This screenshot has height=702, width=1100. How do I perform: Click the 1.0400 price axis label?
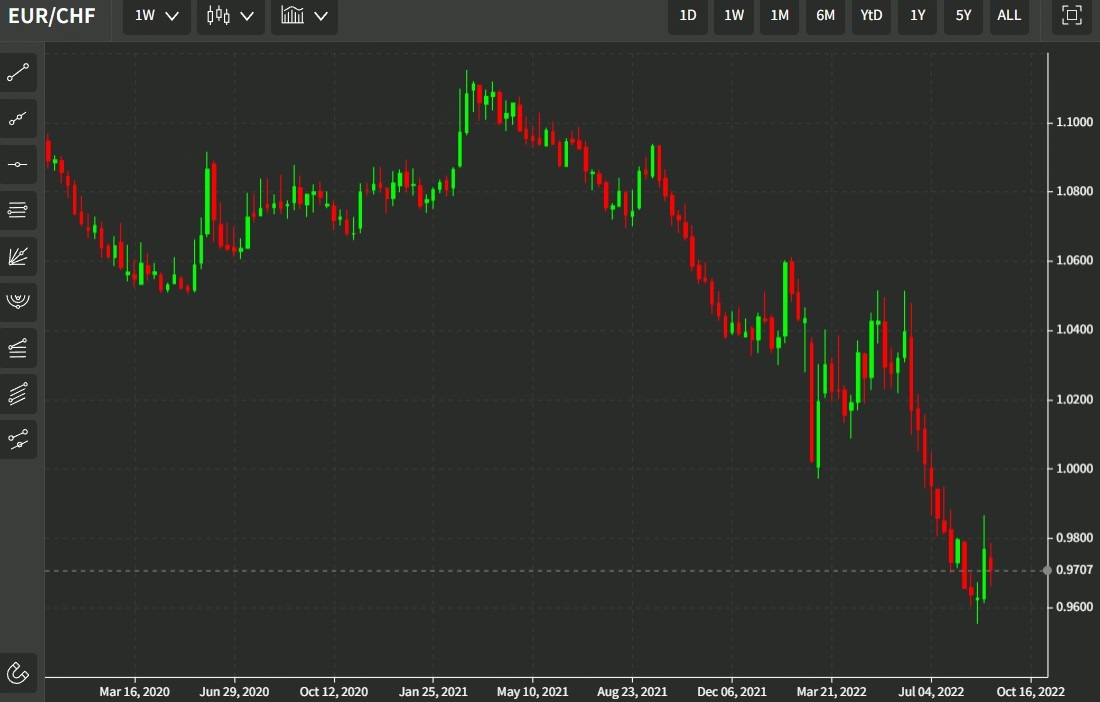pos(1074,330)
